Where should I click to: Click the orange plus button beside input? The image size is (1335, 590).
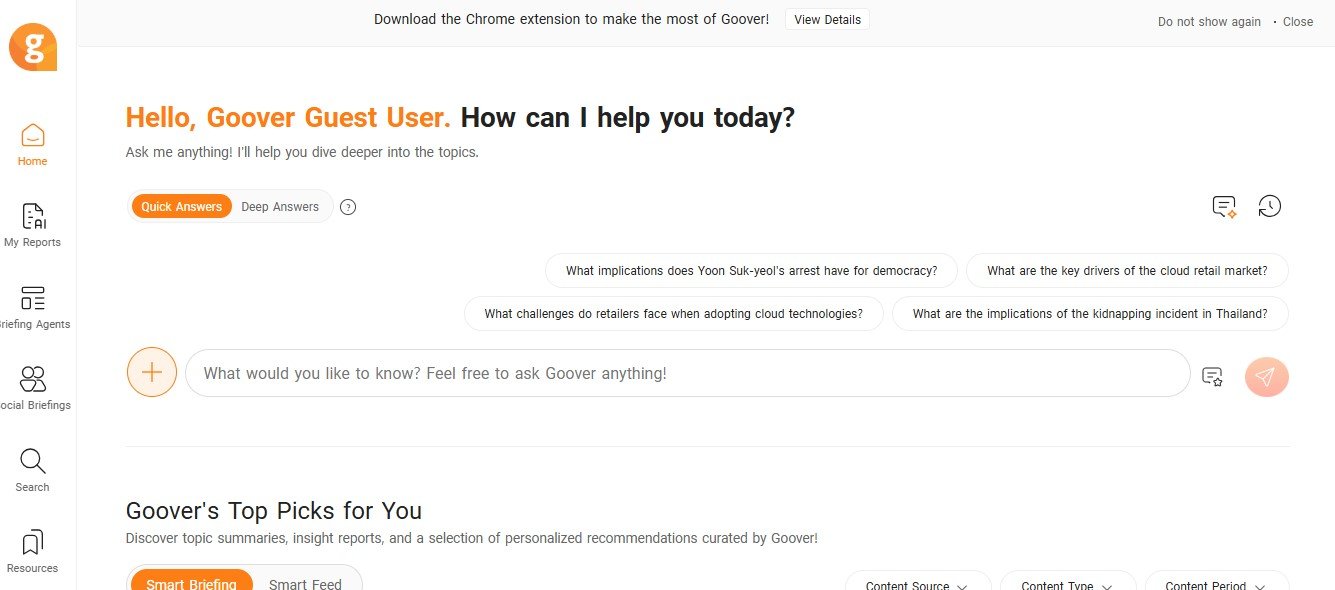point(152,373)
